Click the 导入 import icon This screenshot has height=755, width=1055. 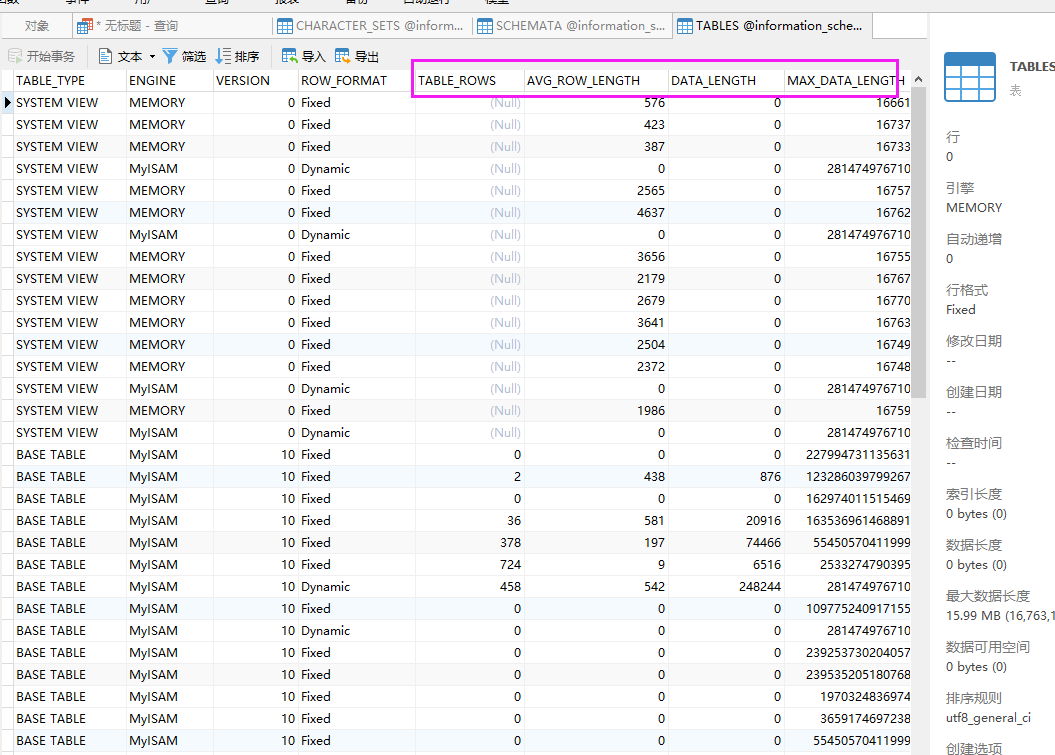[289, 57]
